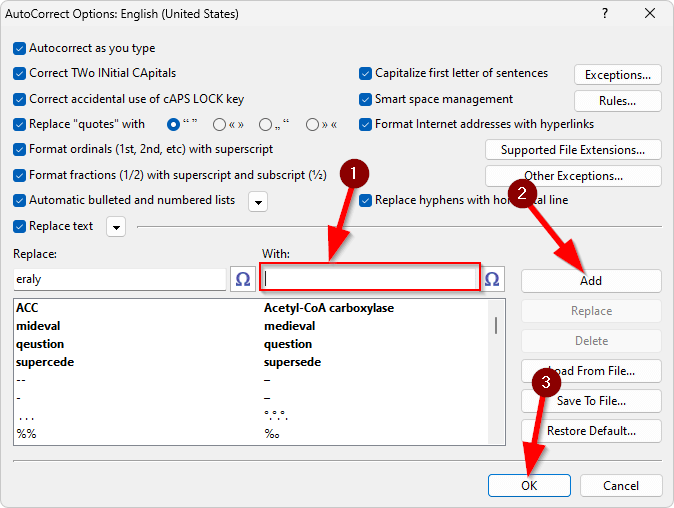The image size is (674, 508).
Task: Click Acetyl-CoA carboxylase replacement text
Action: 329,308
